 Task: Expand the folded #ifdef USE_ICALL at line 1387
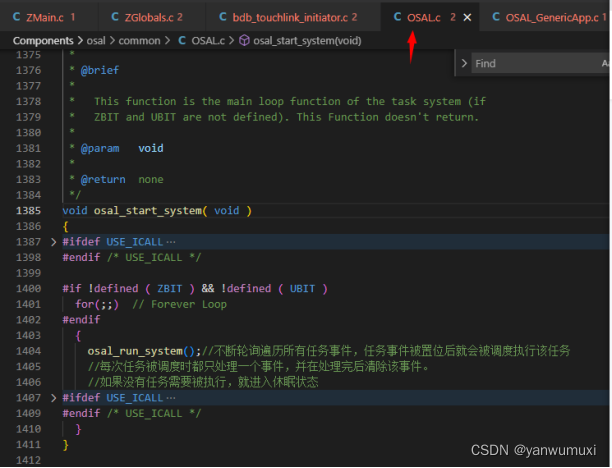(x=53, y=242)
